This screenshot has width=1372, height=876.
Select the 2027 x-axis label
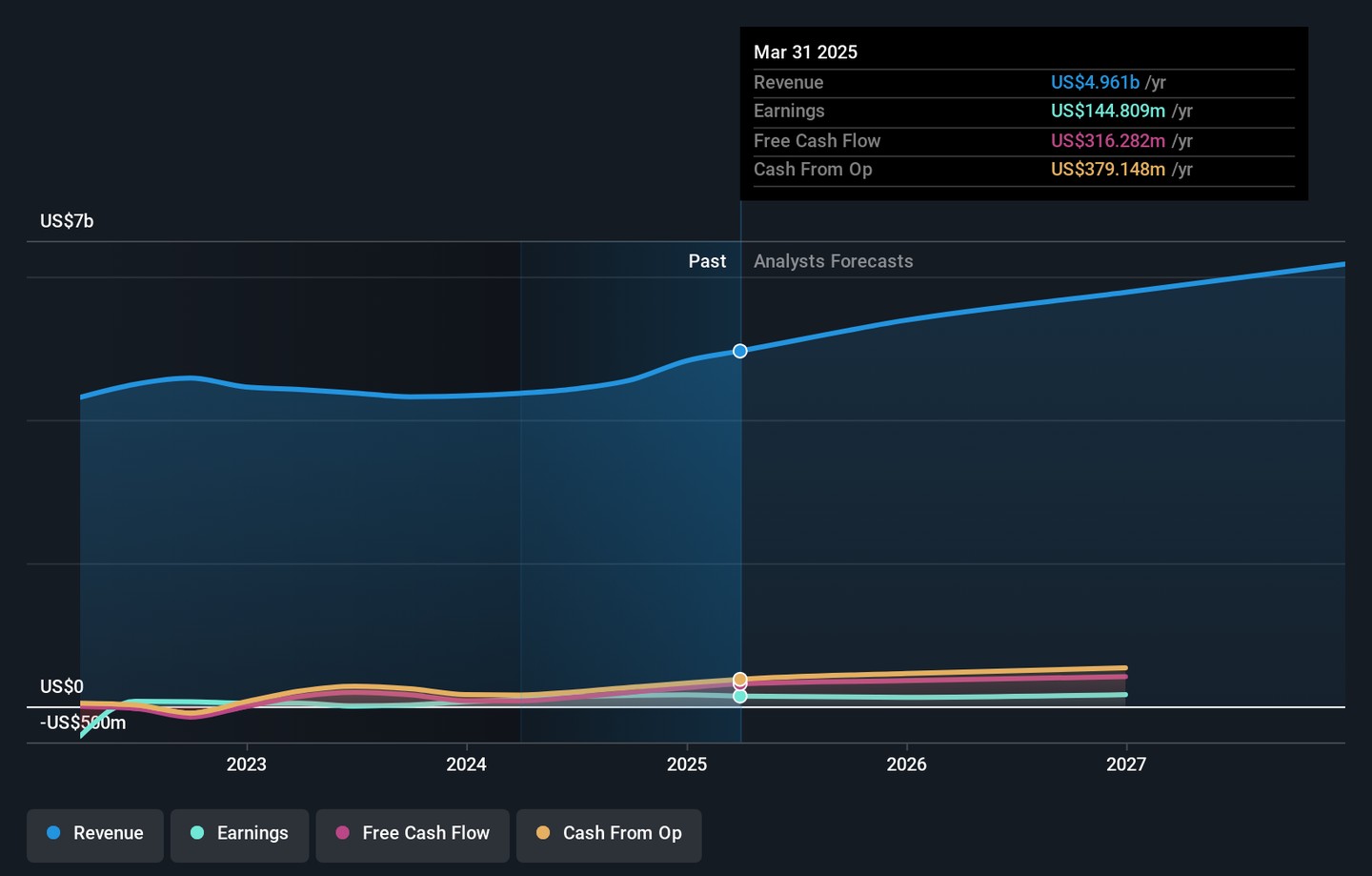[x=1126, y=764]
